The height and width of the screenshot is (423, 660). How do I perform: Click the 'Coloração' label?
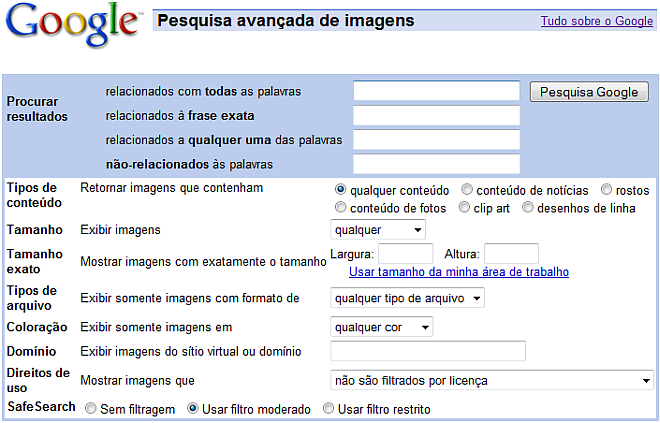[37, 327]
